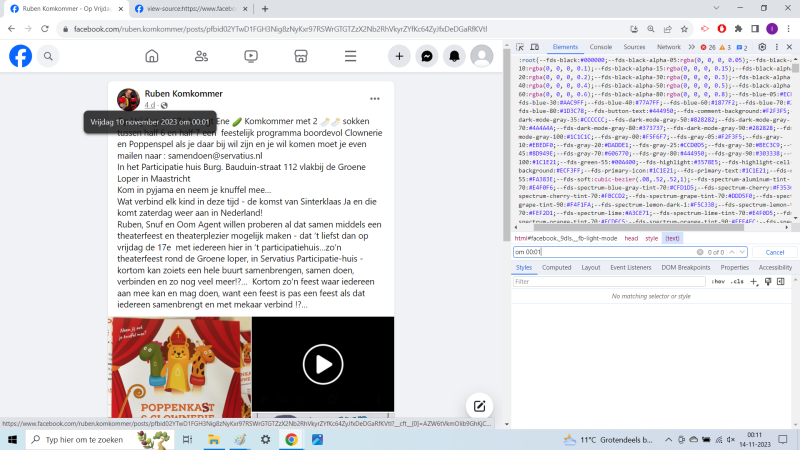Open the Accessibility pane tab

click(775, 267)
